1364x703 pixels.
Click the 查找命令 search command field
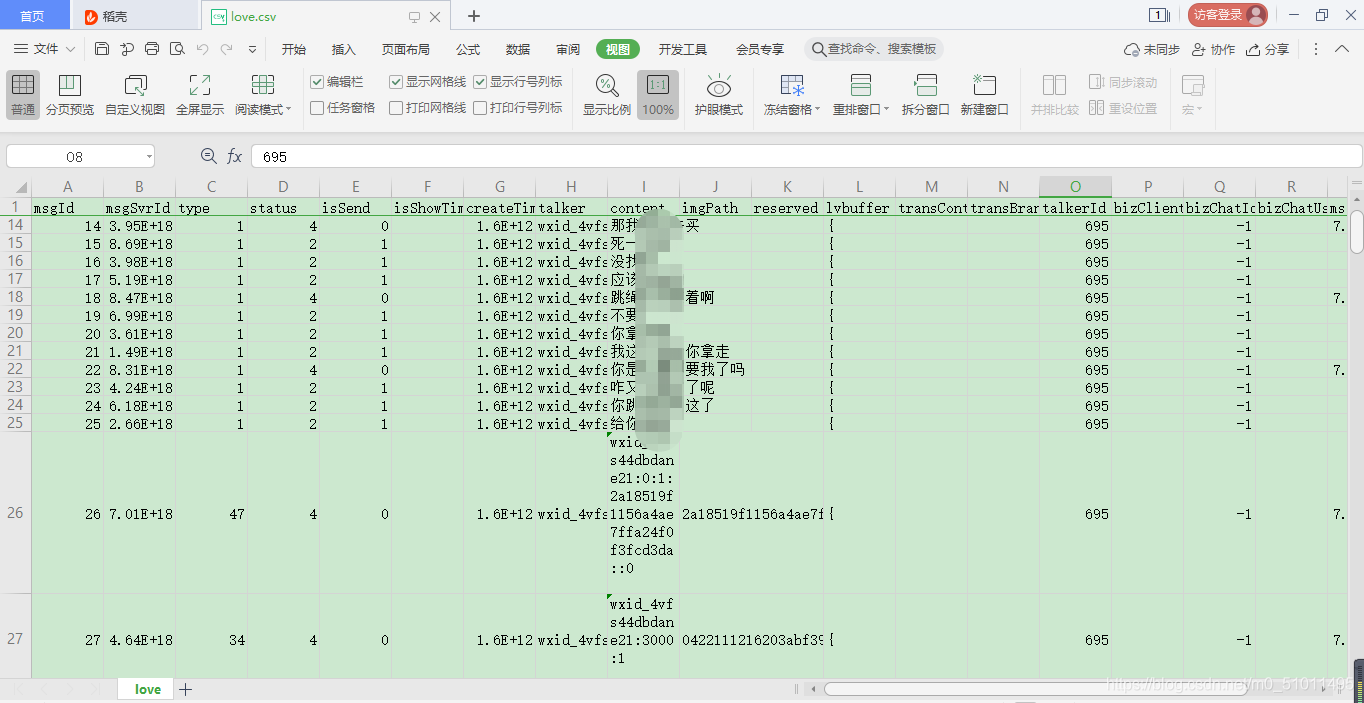click(x=874, y=49)
